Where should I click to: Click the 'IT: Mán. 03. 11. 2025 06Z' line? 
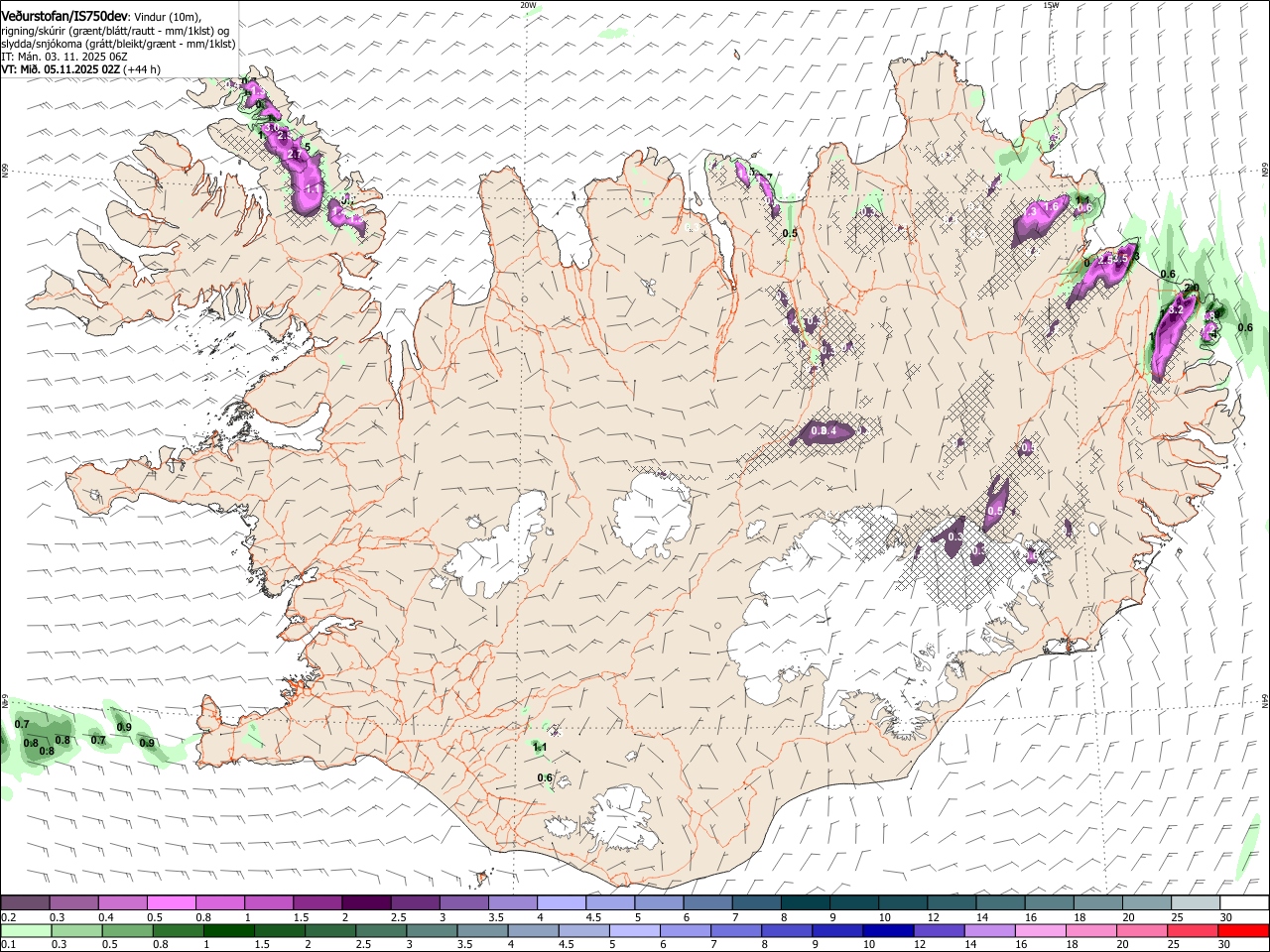pos(64,57)
